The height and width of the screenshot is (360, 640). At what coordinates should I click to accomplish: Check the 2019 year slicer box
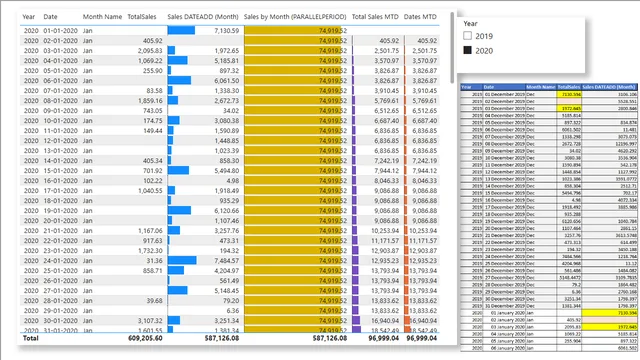467,36
